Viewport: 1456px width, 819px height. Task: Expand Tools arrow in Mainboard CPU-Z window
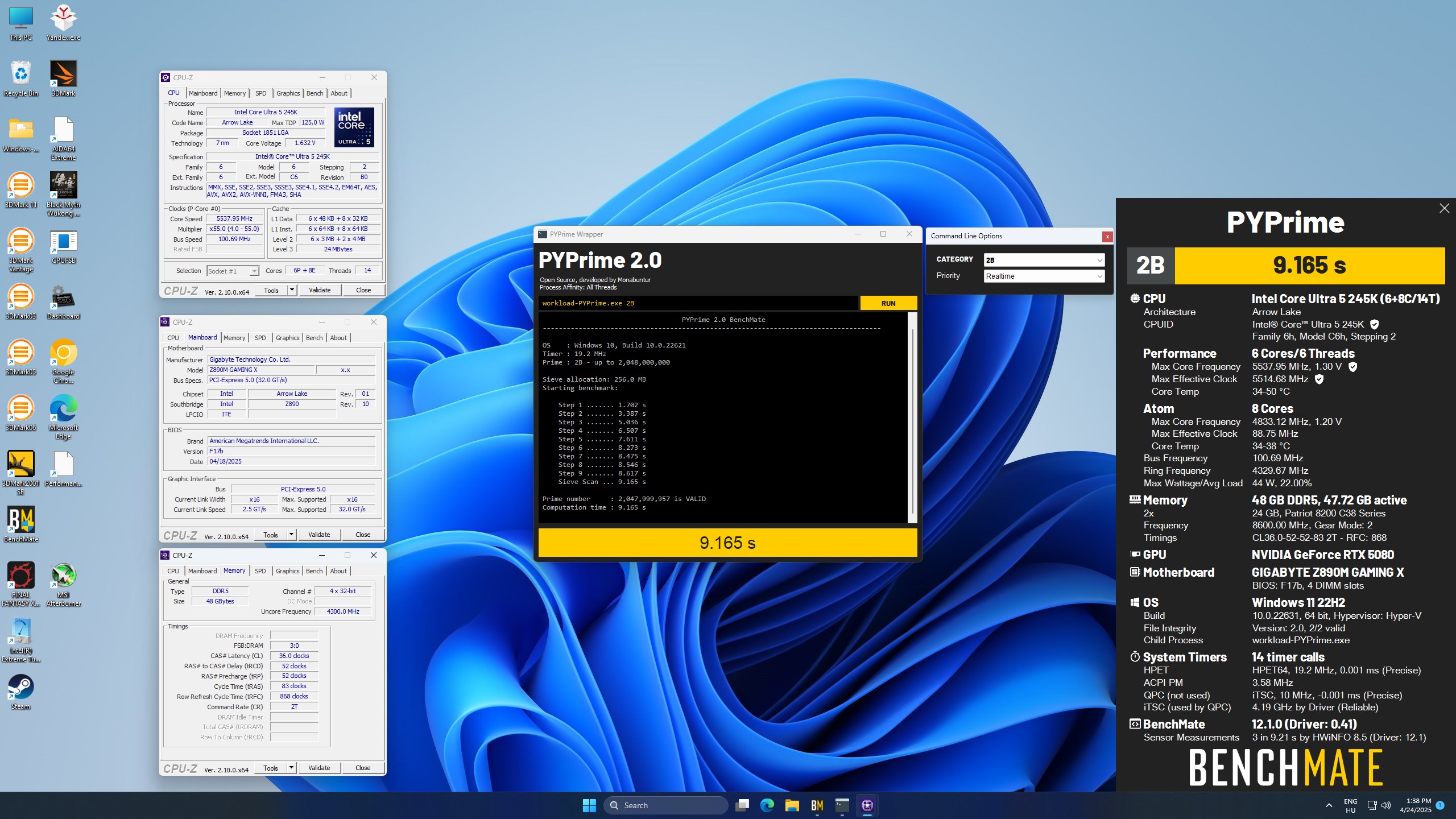coord(291,535)
